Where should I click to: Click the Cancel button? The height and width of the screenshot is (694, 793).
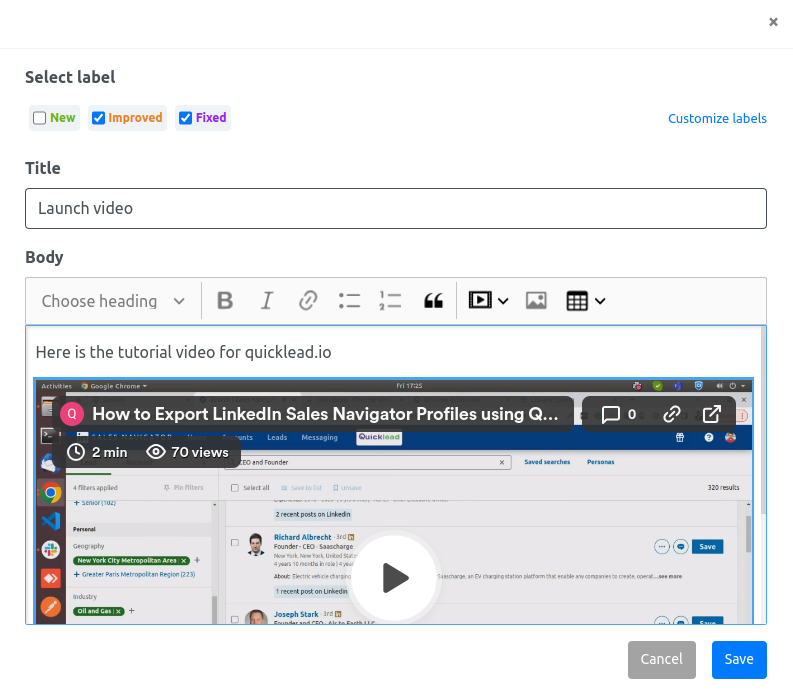[662, 660]
